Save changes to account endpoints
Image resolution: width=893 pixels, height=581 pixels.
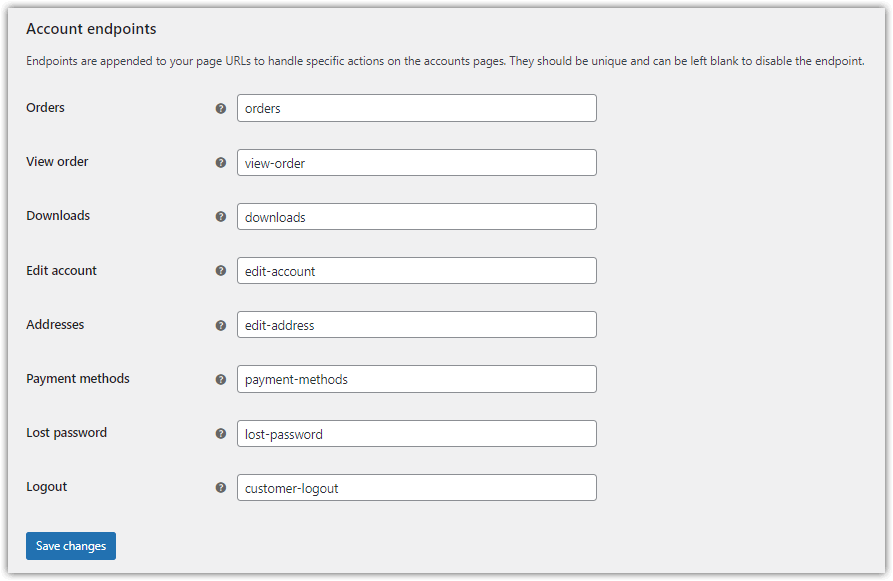coord(71,546)
